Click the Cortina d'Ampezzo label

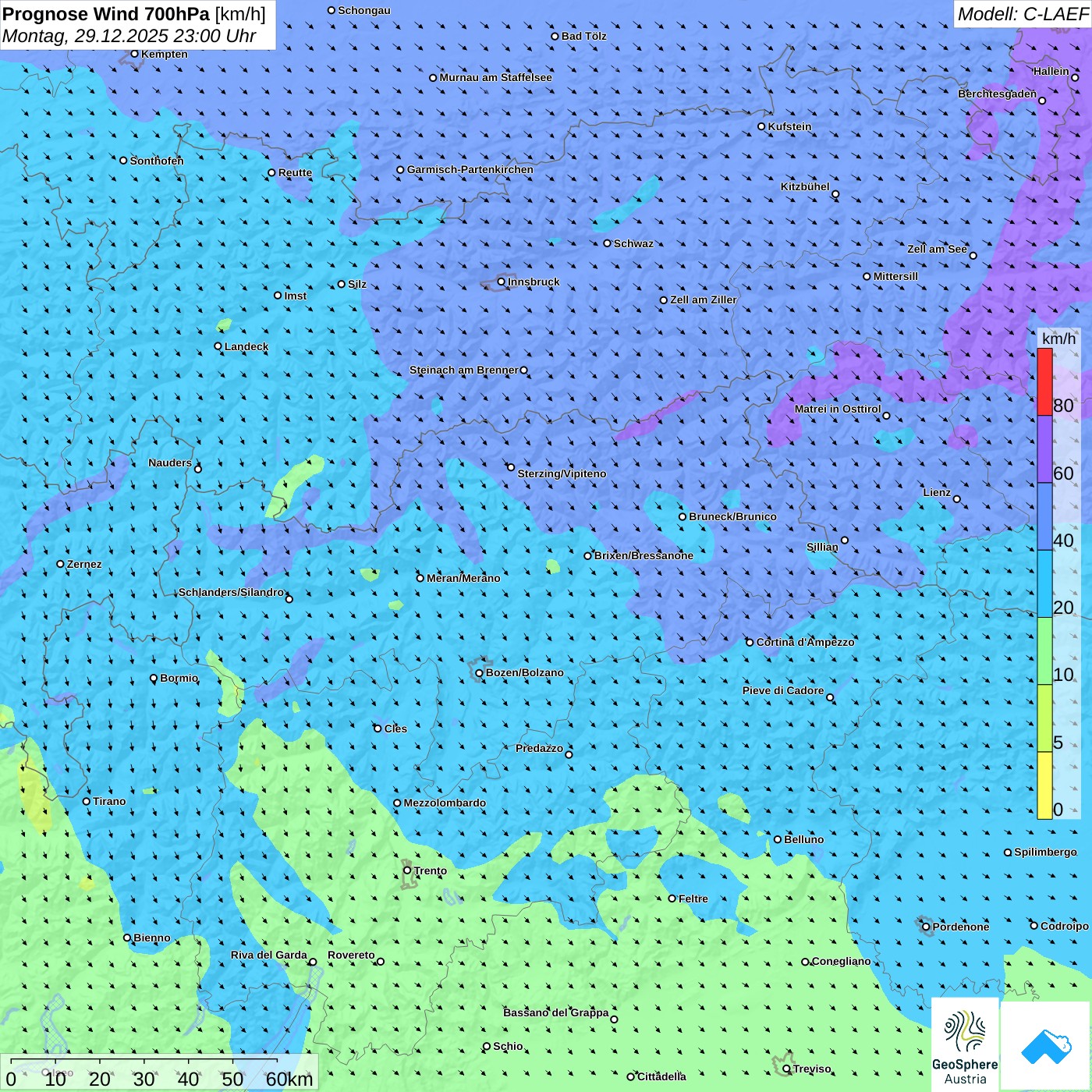point(805,642)
